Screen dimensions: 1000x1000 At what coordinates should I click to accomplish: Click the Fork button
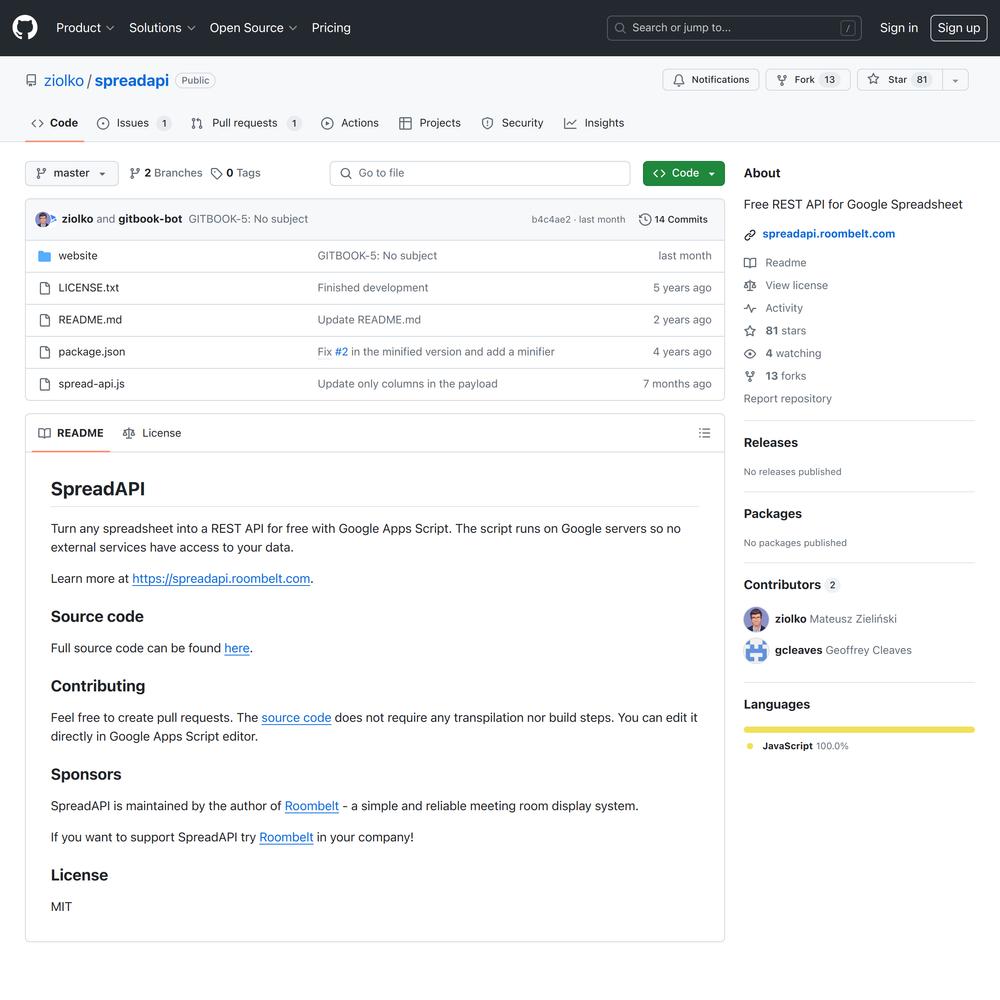807,80
